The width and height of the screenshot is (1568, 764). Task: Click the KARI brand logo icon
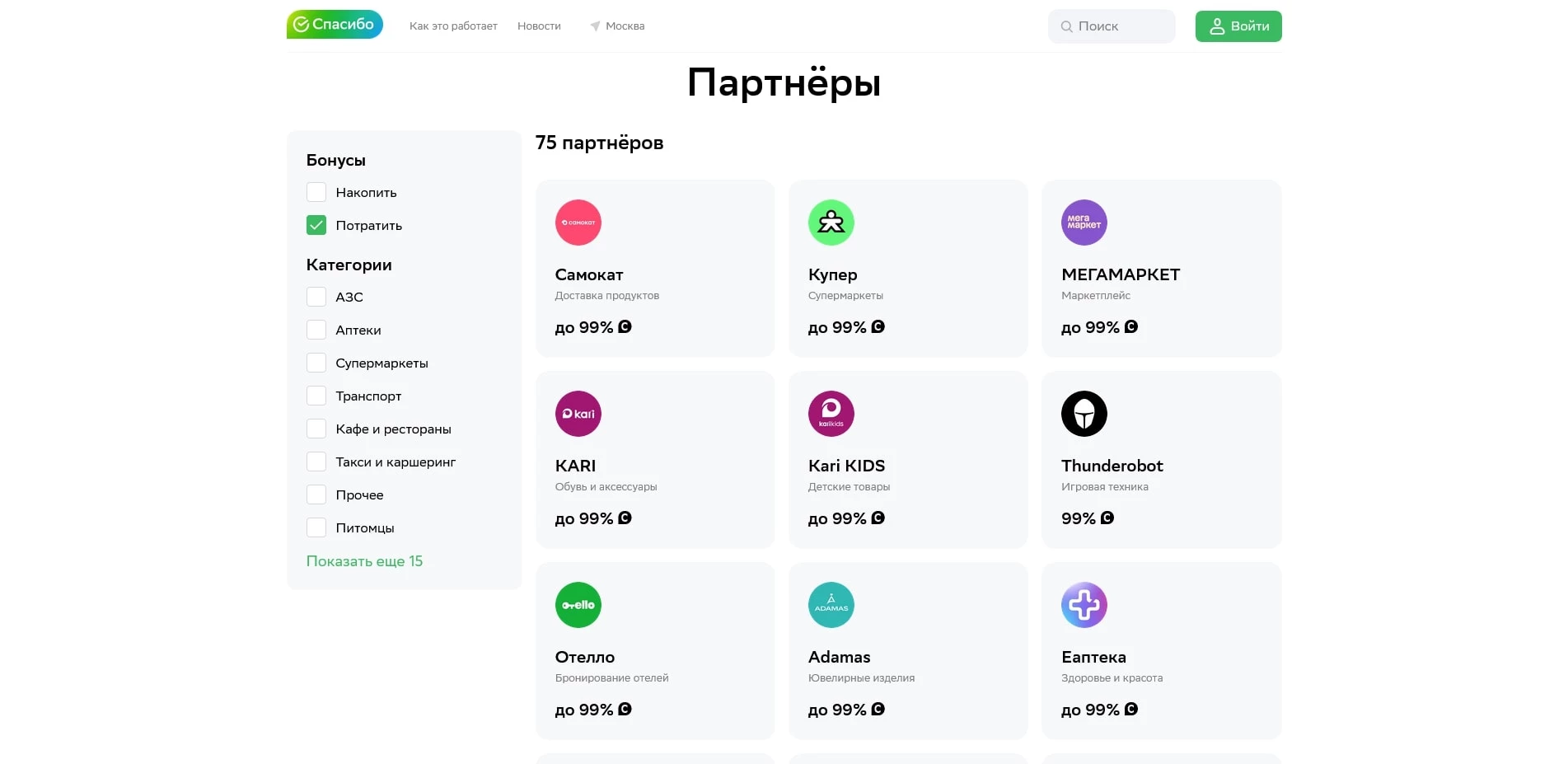click(x=578, y=413)
